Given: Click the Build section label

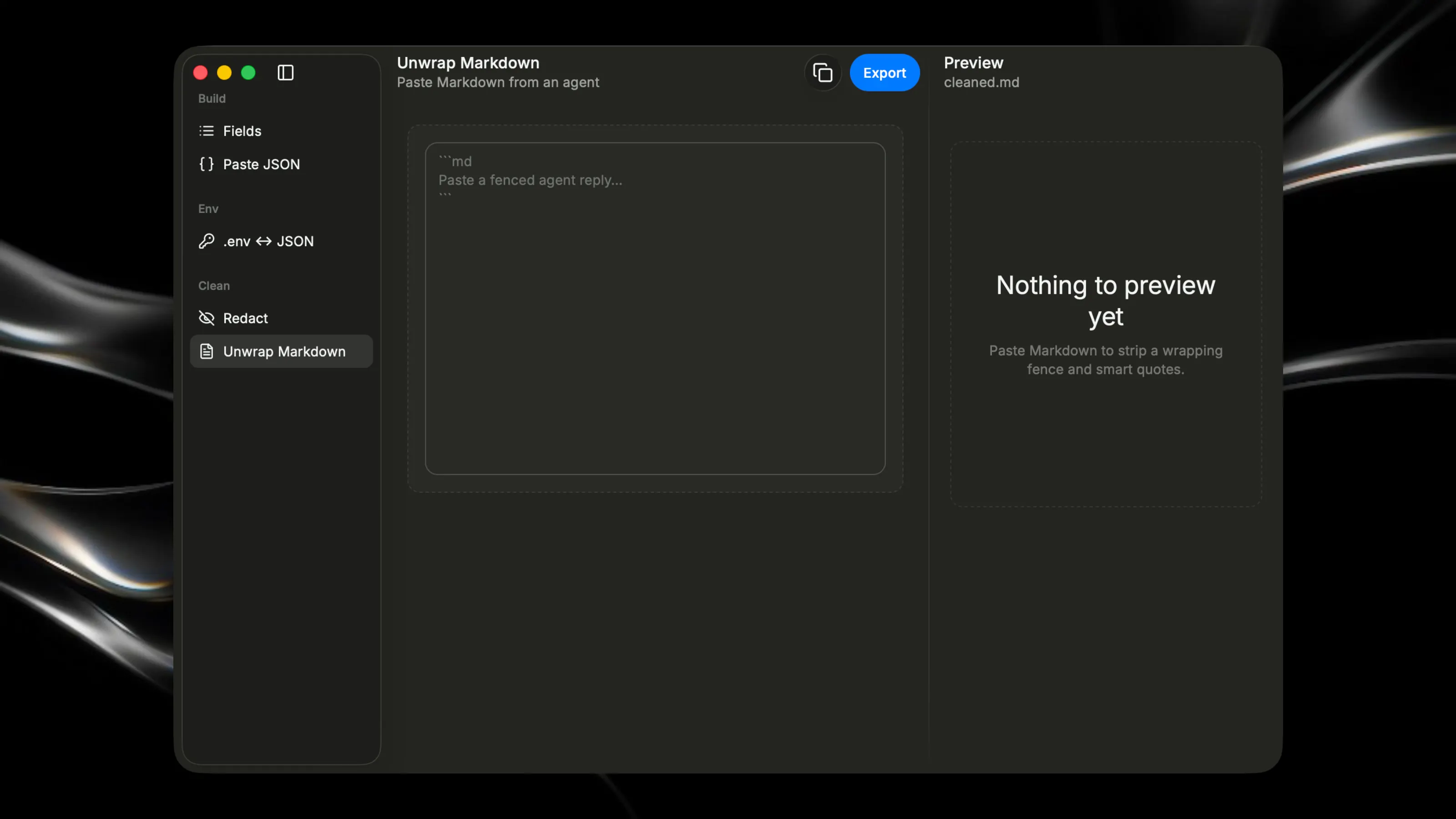Looking at the screenshot, I should 212,98.
